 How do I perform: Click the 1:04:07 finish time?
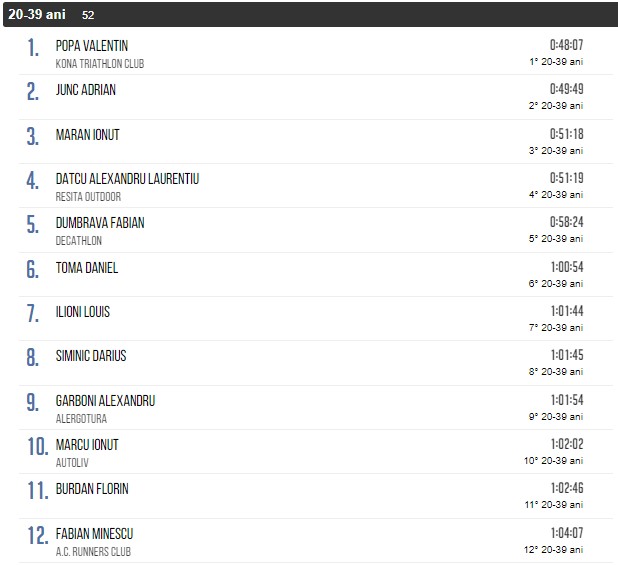566,534
